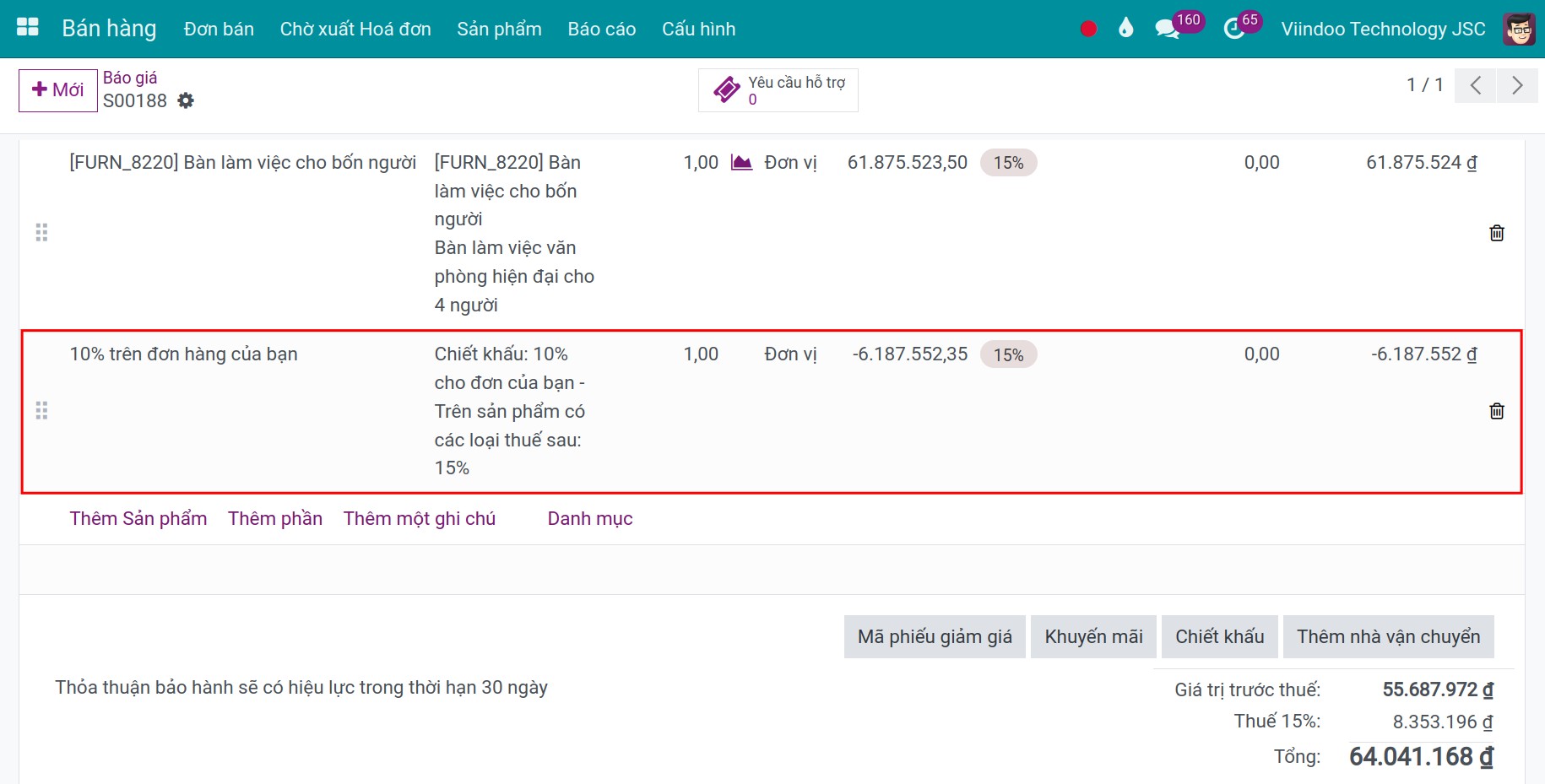The height and width of the screenshot is (784, 1545).
Task: Click the Danh mục link
Action: (x=590, y=518)
